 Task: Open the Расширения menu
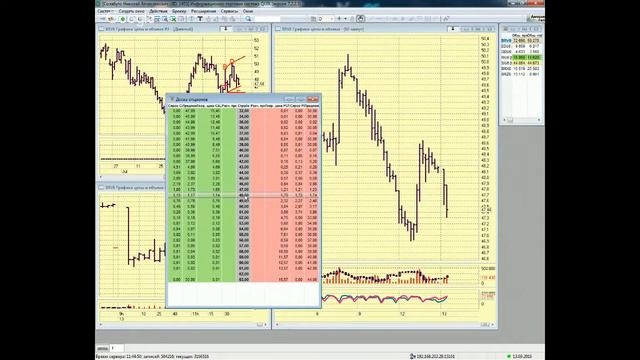[x=203, y=11]
